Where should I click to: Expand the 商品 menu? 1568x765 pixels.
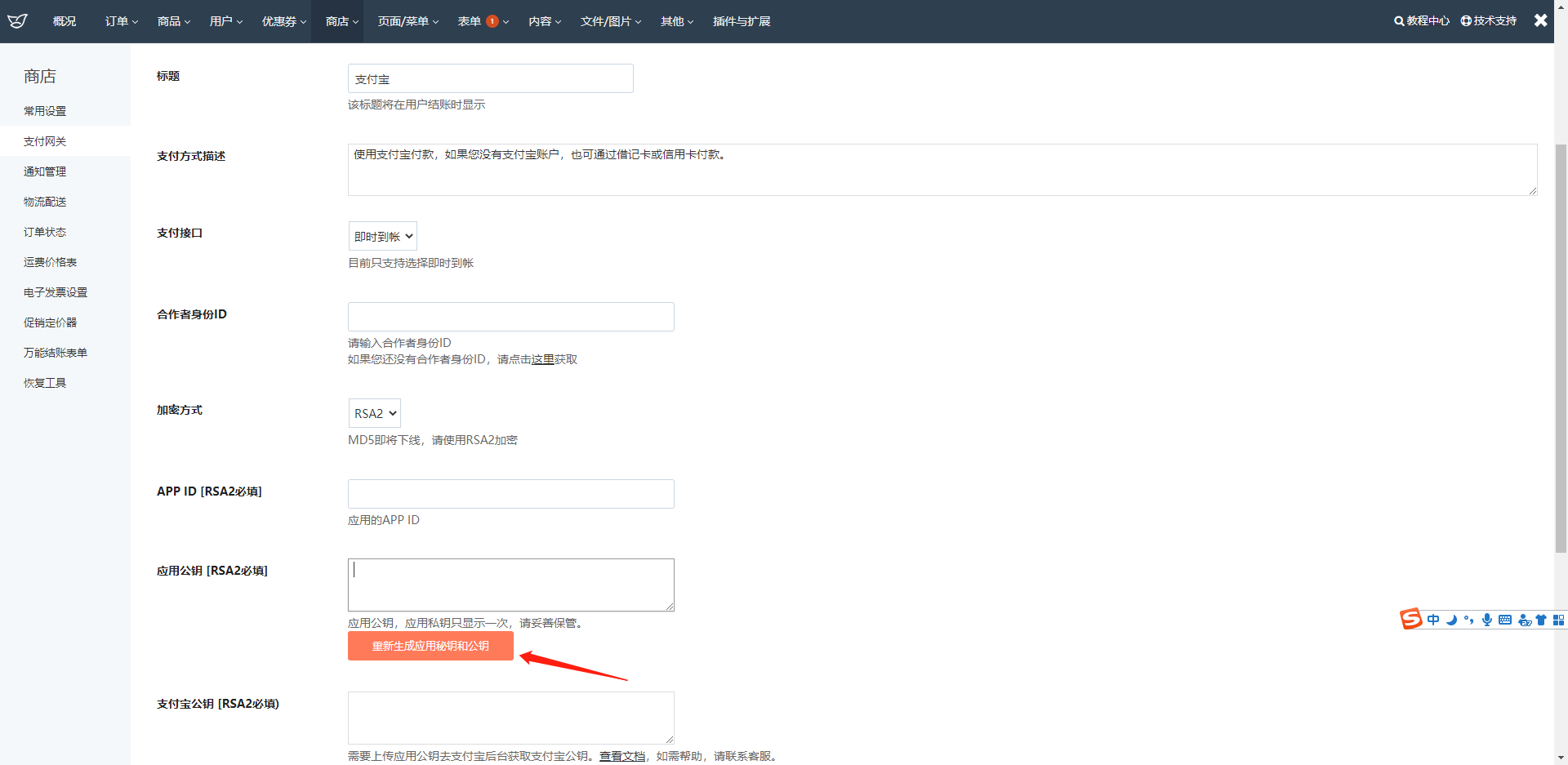coord(174,21)
